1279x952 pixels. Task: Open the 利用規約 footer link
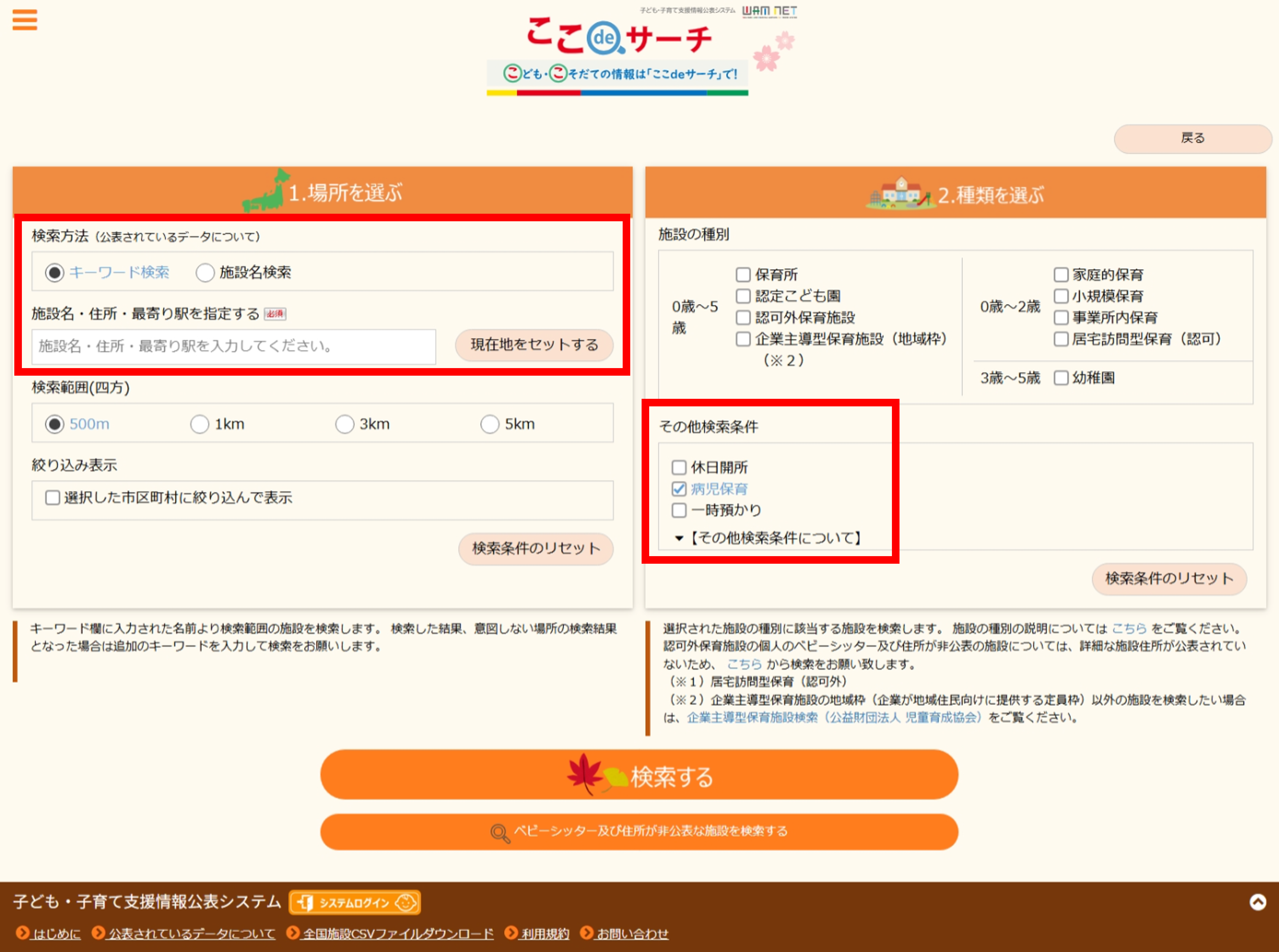pyautogui.click(x=545, y=933)
